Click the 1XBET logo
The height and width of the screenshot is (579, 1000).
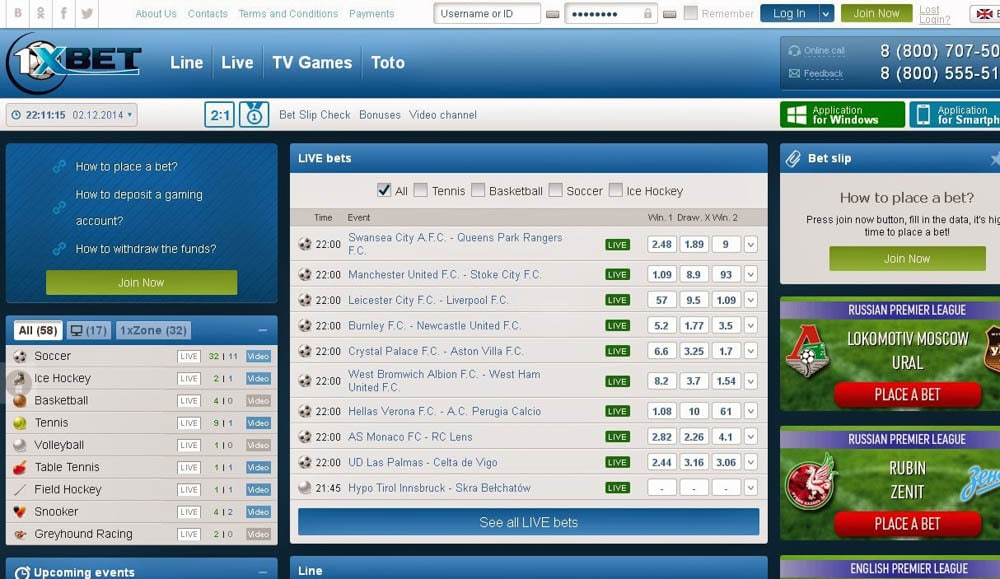tap(73, 63)
